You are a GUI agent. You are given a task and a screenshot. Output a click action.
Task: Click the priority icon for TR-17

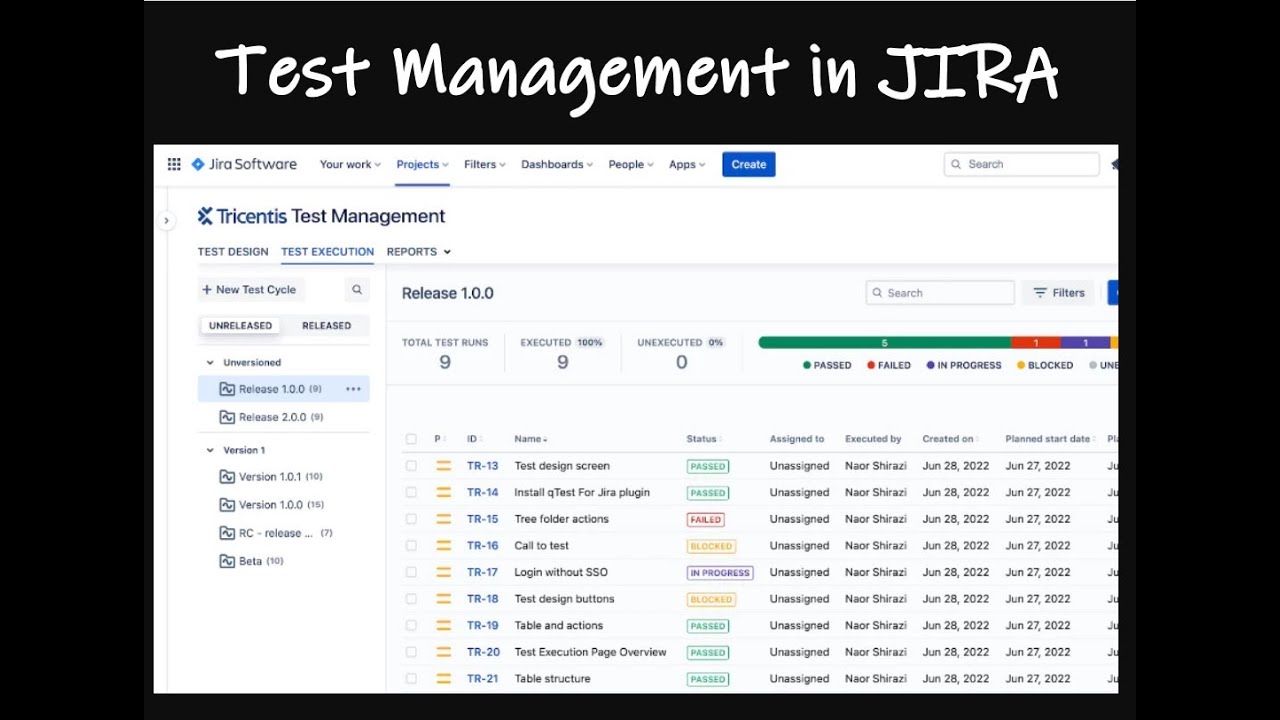(443, 573)
